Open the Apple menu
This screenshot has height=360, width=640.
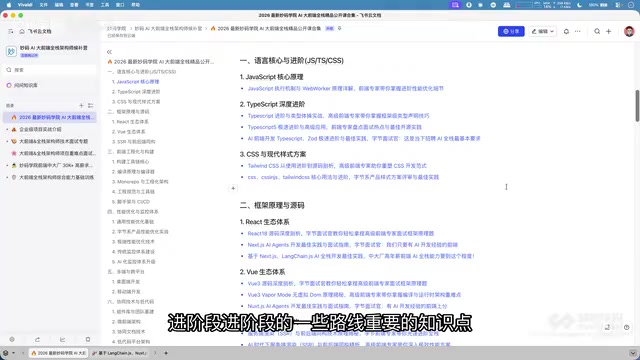[x=9, y=5]
